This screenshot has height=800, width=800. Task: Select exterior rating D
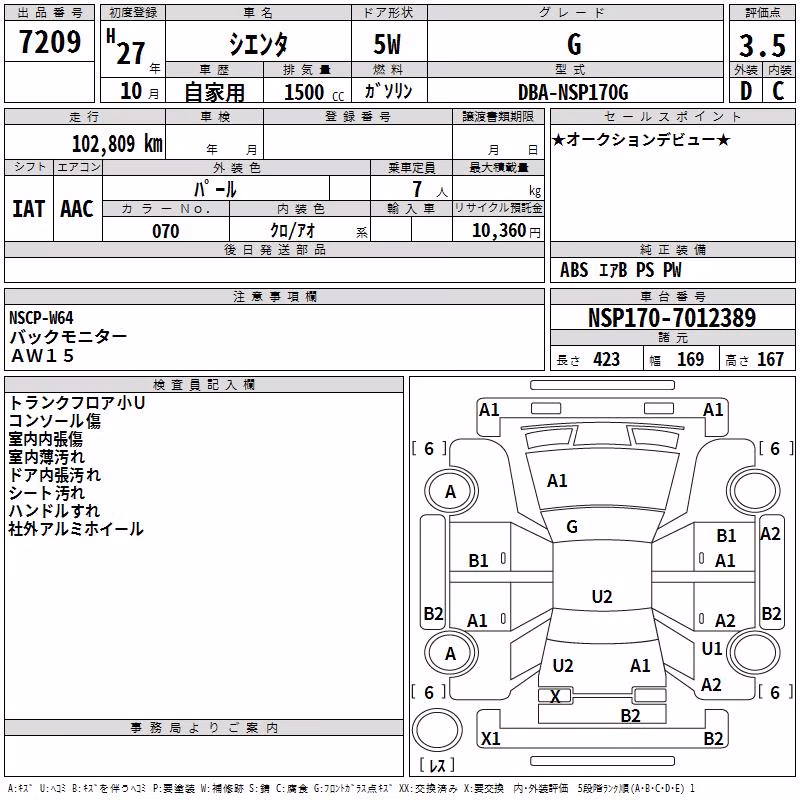746,91
